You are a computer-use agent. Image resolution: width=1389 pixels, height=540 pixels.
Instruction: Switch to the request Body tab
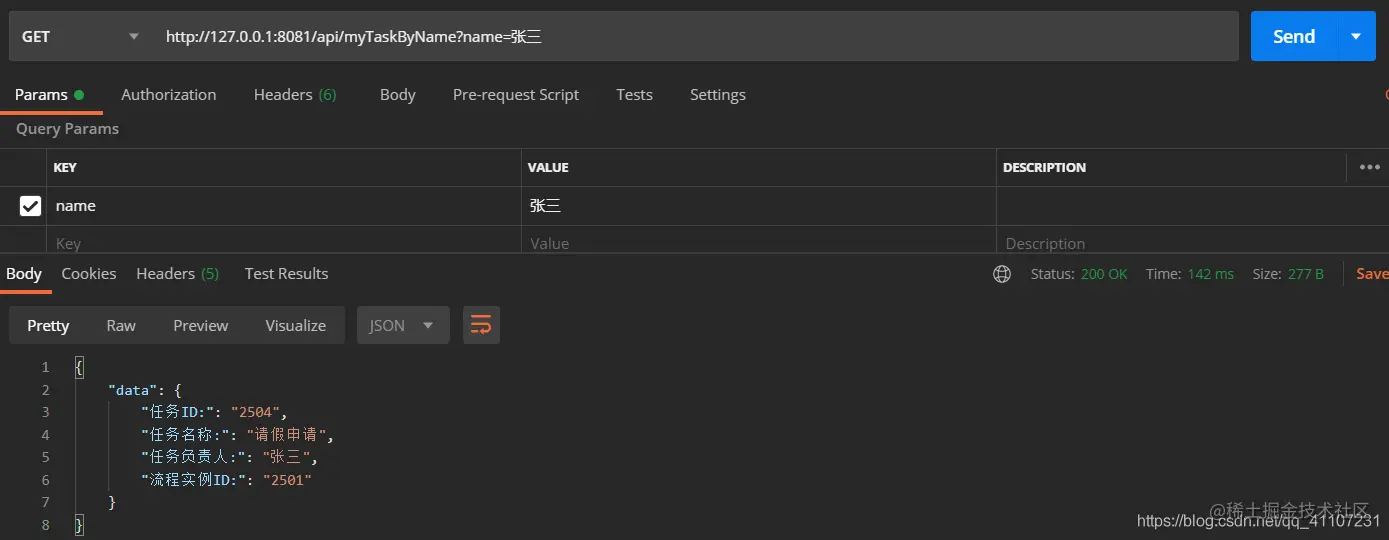397,95
